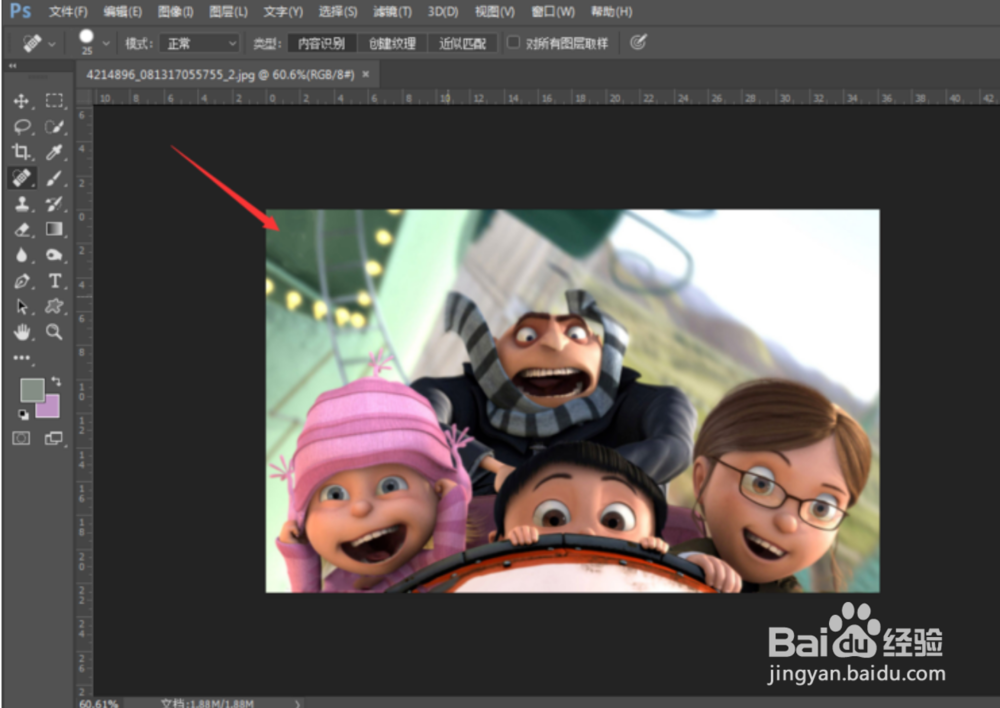Open the 3D menu
This screenshot has width=1000, height=708.
click(443, 11)
